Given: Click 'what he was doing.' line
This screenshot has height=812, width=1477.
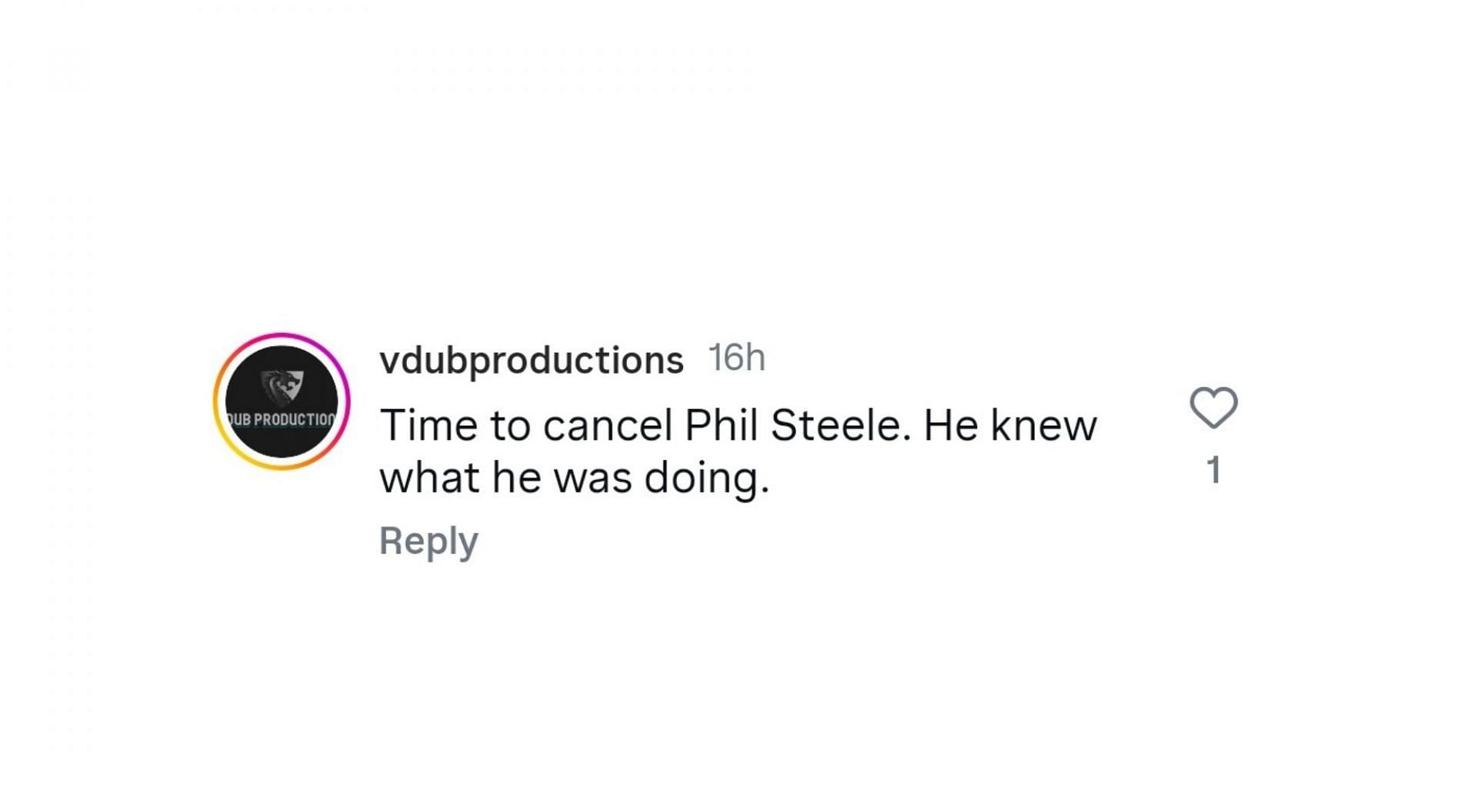Looking at the screenshot, I should (x=574, y=478).
